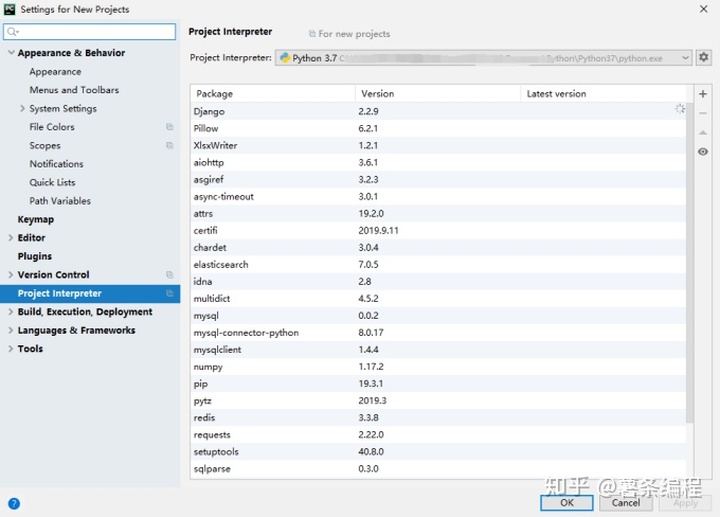Select the XlsxWriter package row
The image size is (720, 517).
point(439,145)
